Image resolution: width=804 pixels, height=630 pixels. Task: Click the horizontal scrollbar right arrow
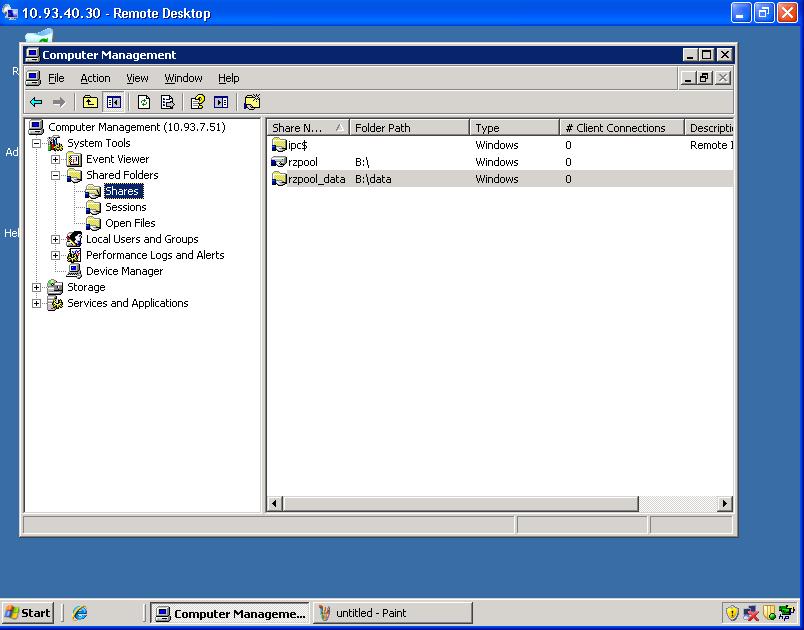click(x=725, y=504)
